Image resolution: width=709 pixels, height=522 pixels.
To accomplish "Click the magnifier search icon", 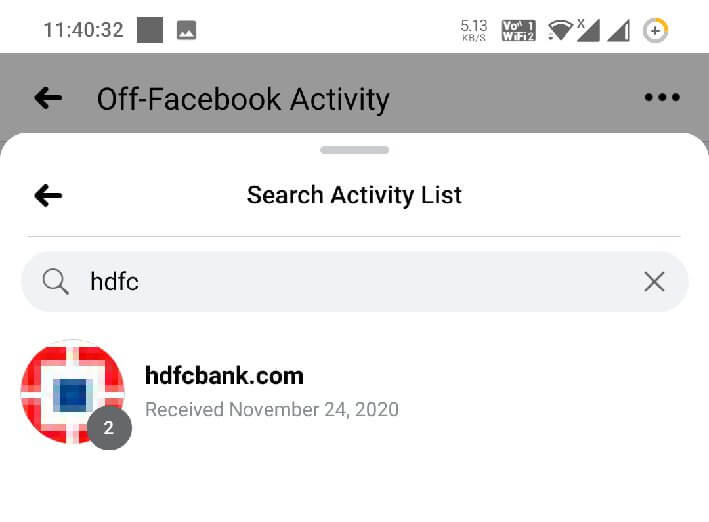I will [55, 282].
